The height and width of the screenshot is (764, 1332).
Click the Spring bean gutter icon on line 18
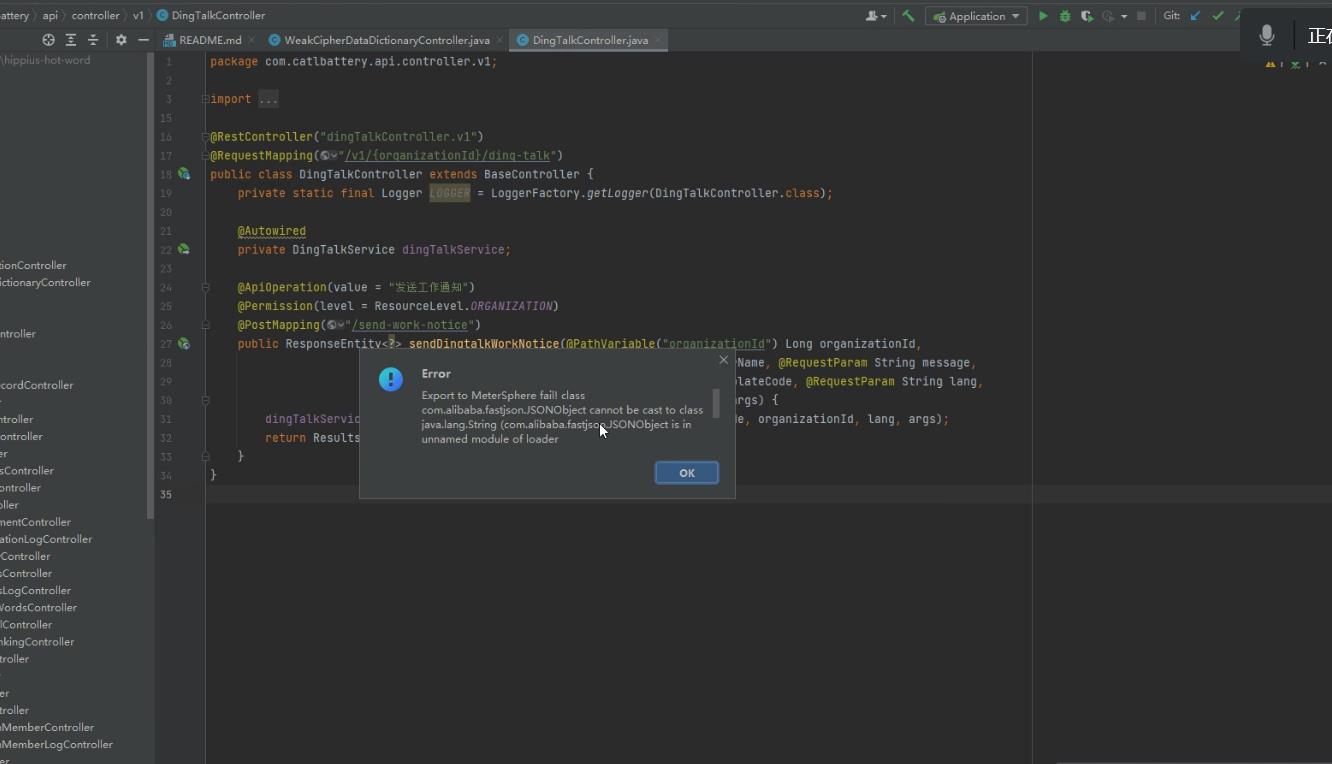coord(185,174)
